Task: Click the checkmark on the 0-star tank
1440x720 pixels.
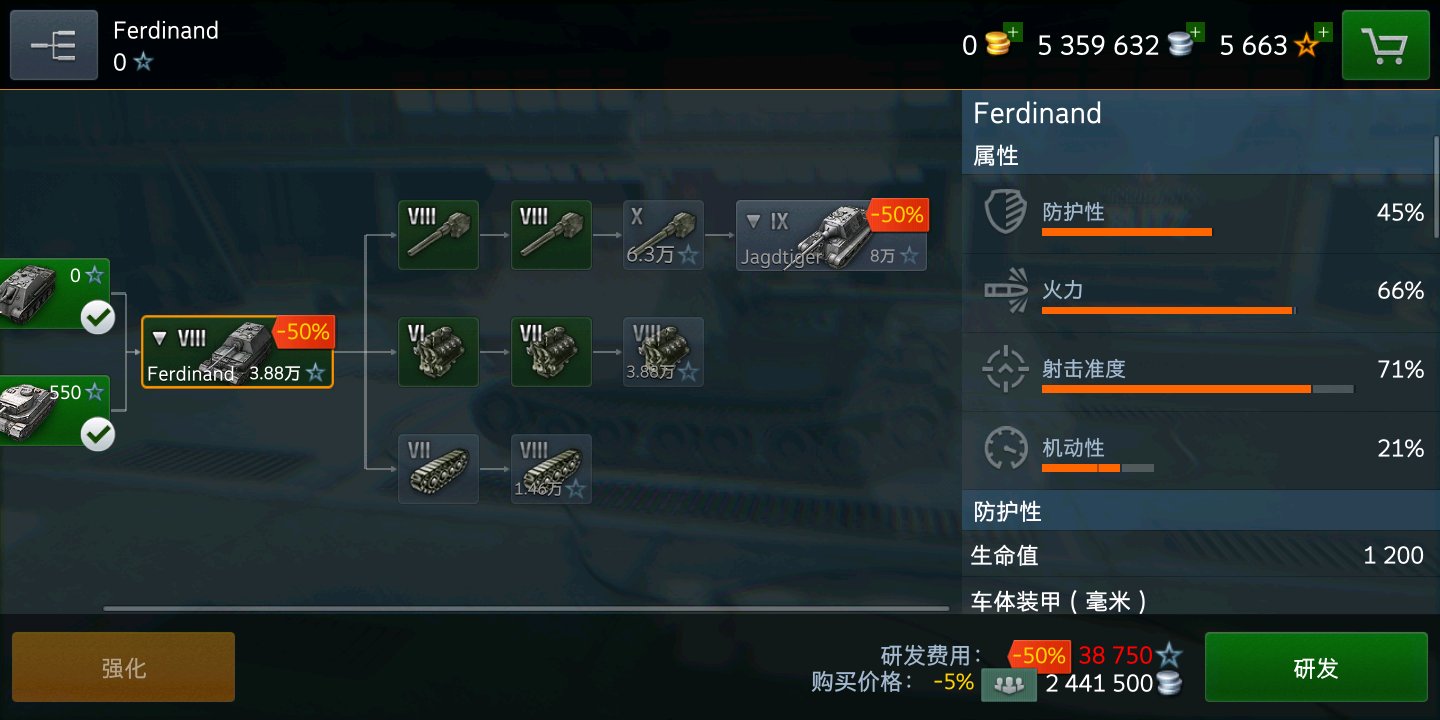Action: coord(97,318)
